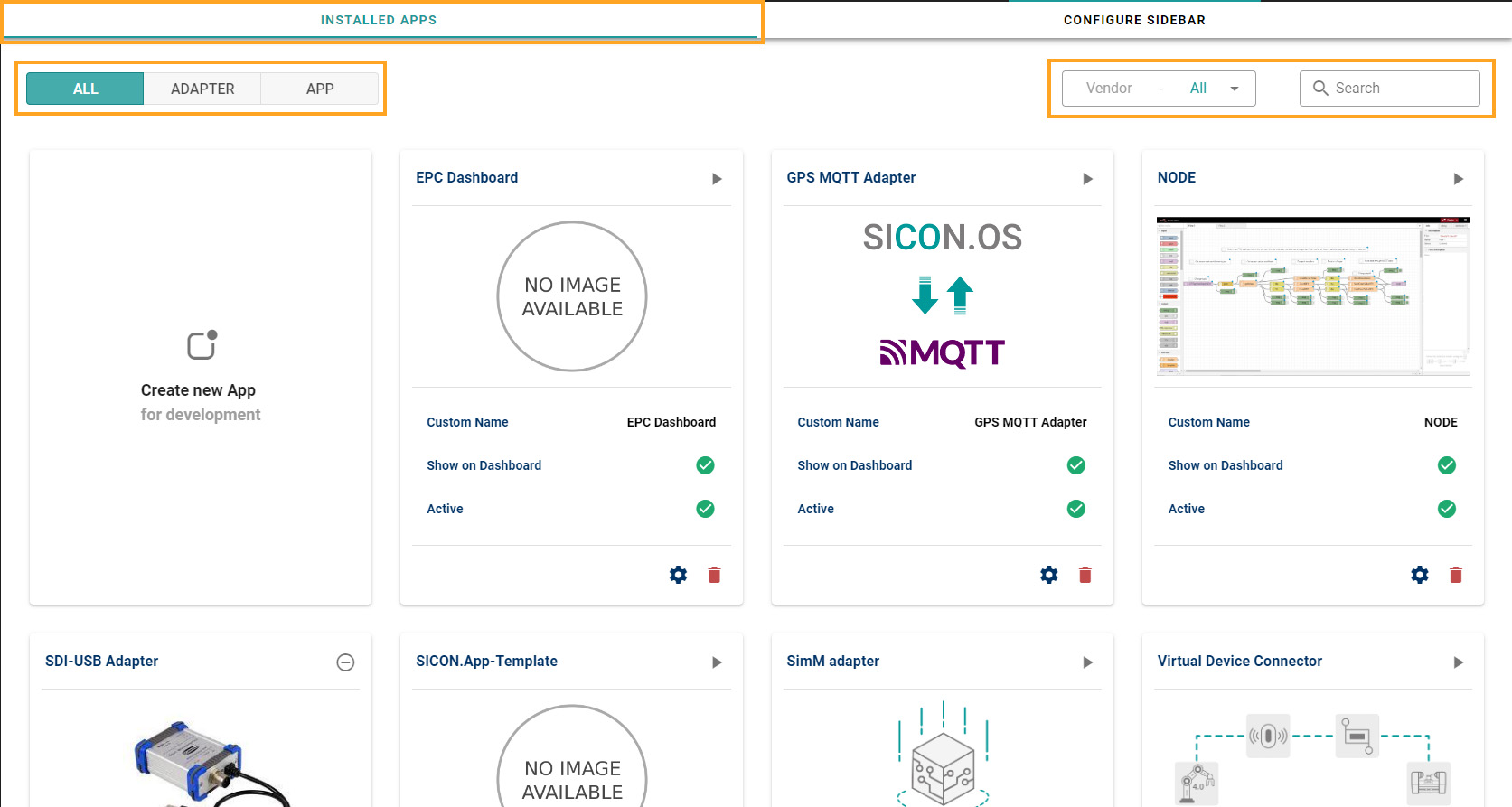Screen dimensions: 1512x807
Task: Filter apps by Adapter type
Action: [x=202, y=89]
